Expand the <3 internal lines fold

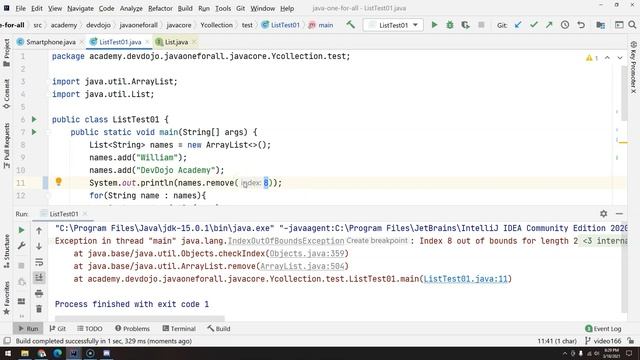pyautogui.click(x=604, y=241)
